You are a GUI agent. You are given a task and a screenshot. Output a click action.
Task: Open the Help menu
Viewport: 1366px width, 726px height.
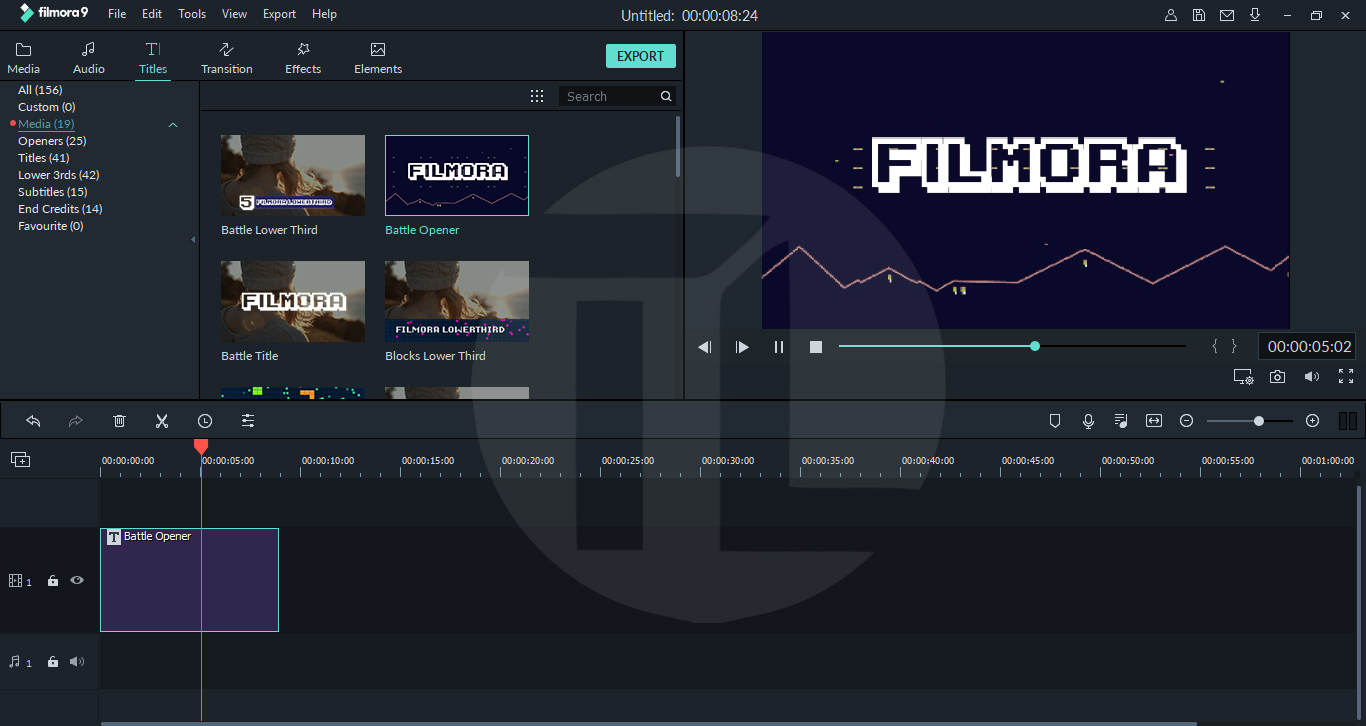[324, 14]
